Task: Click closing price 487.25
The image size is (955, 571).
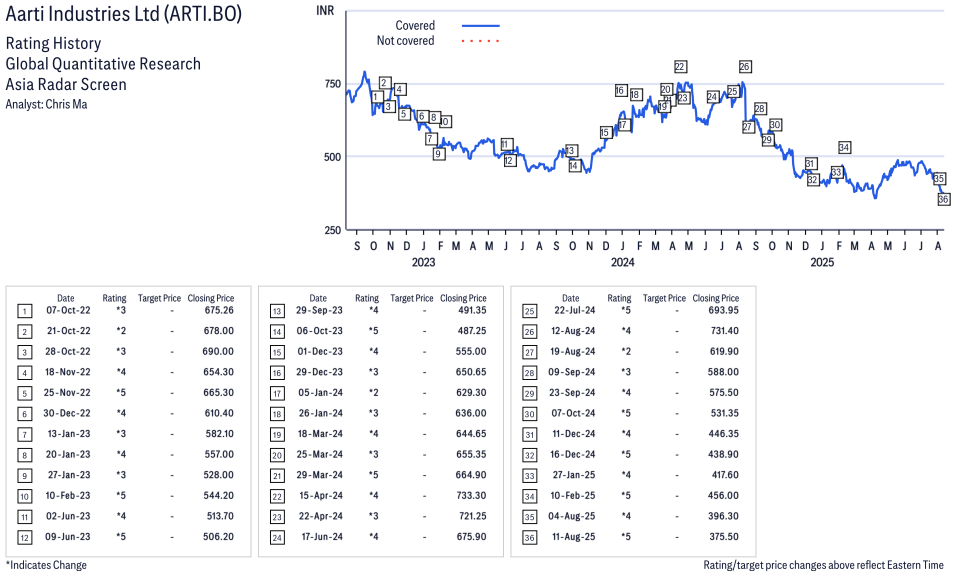Action: (471, 331)
